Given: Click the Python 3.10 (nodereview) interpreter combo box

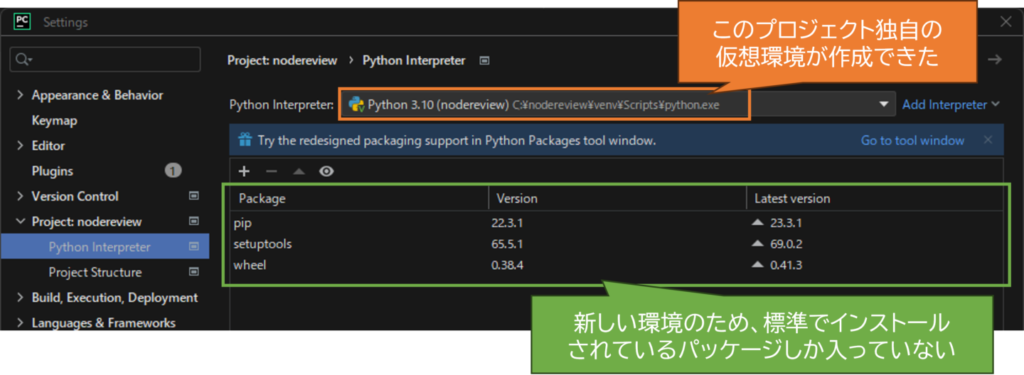Looking at the screenshot, I should point(617,105).
